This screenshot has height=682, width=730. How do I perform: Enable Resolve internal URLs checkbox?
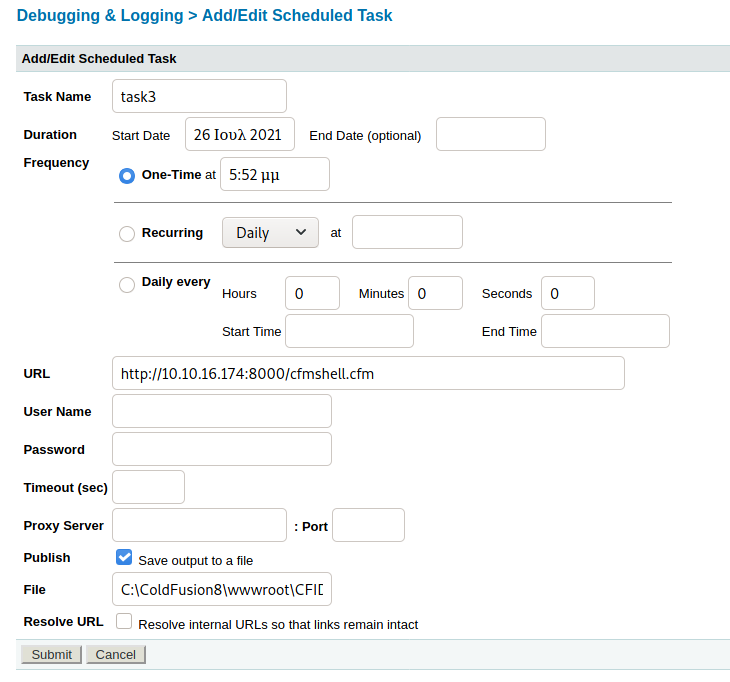(124, 622)
